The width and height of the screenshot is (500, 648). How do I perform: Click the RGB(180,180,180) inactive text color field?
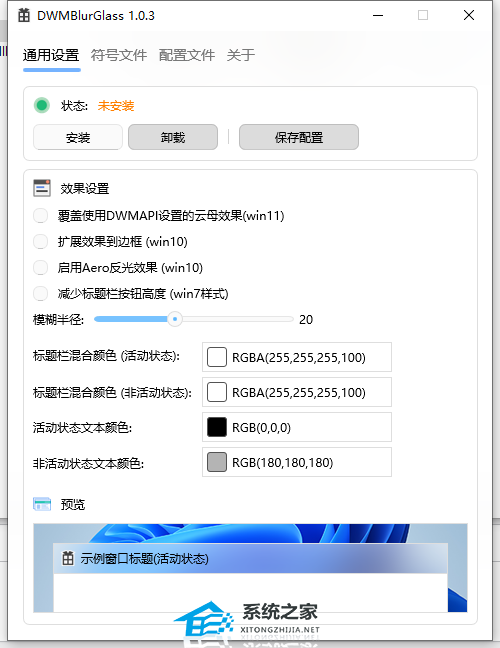click(x=297, y=462)
